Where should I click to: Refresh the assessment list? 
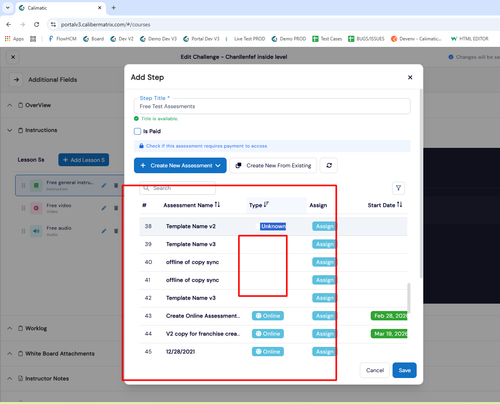329,166
